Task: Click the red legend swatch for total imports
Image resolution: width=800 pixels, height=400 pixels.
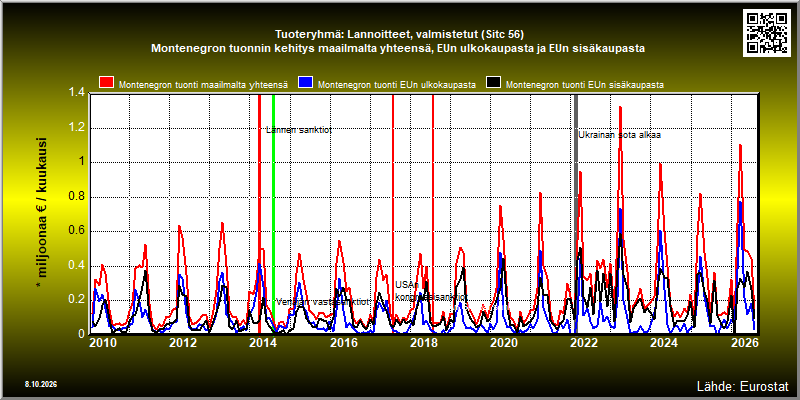Action: pos(107,83)
